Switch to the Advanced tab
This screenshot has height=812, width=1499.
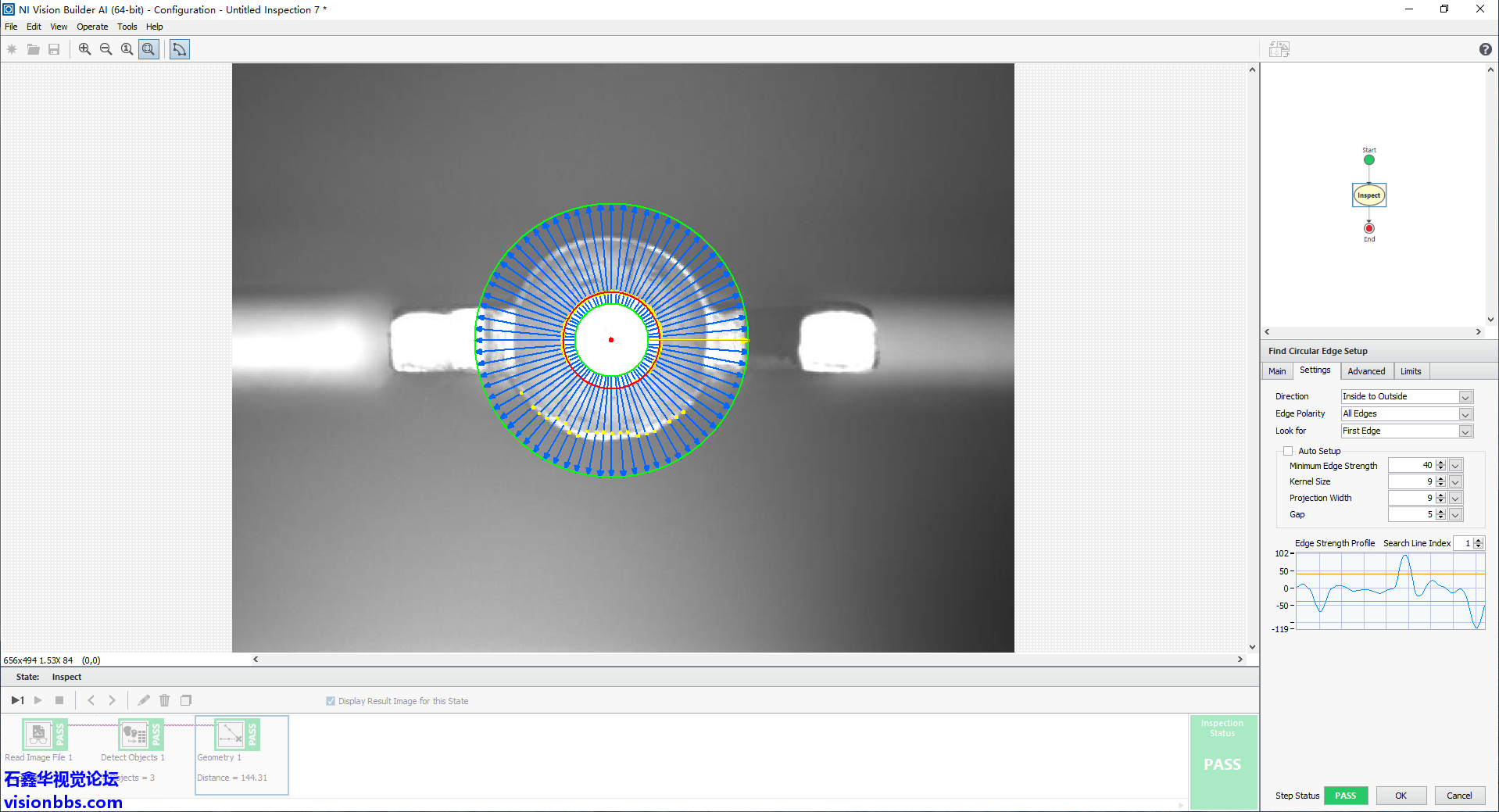(x=1366, y=371)
